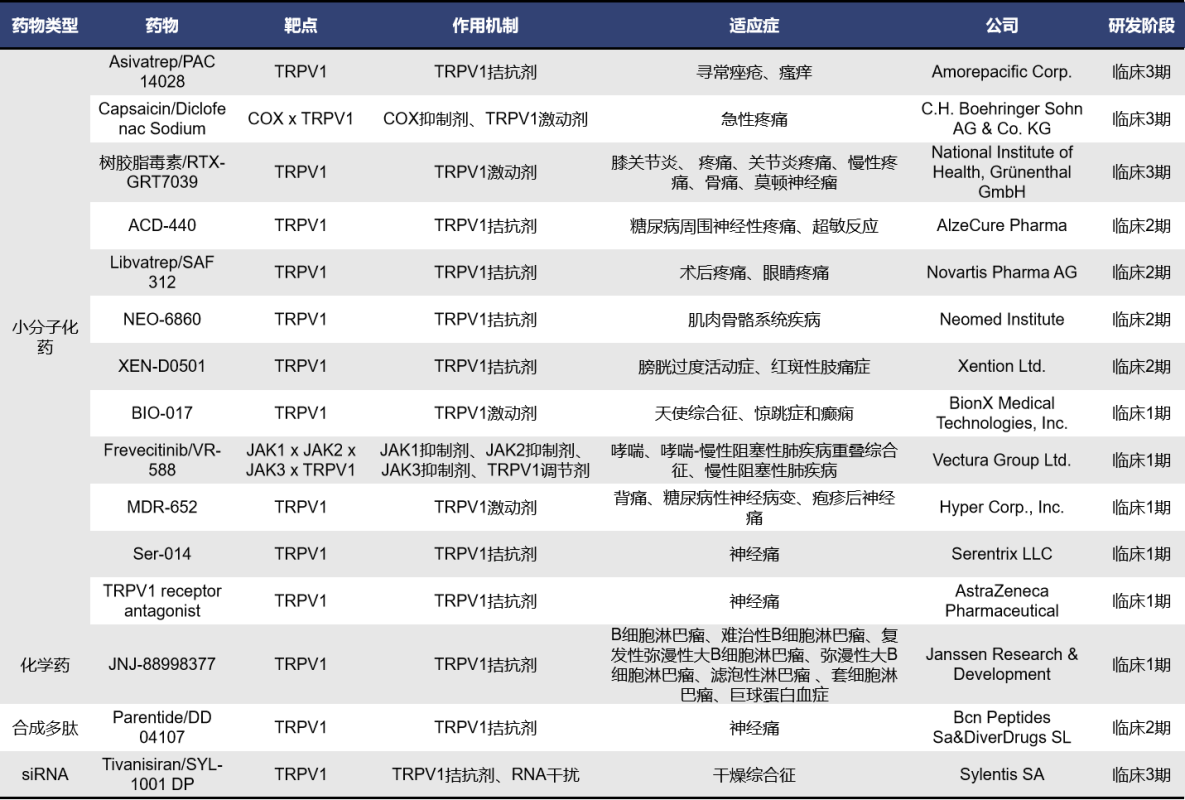Click the 干燥综合征 indication cell
The width and height of the screenshot is (1185, 800).
pyautogui.click(x=754, y=774)
